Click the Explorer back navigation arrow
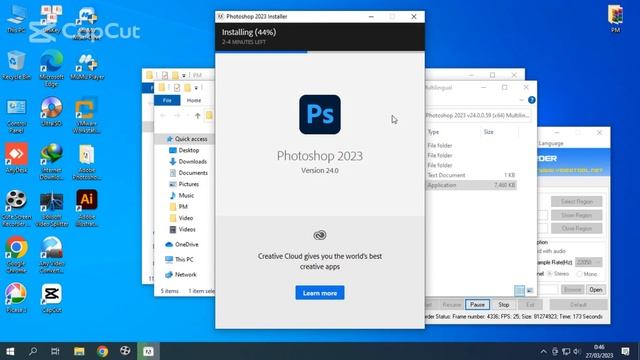The height and width of the screenshot is (360, 640). 163,116
